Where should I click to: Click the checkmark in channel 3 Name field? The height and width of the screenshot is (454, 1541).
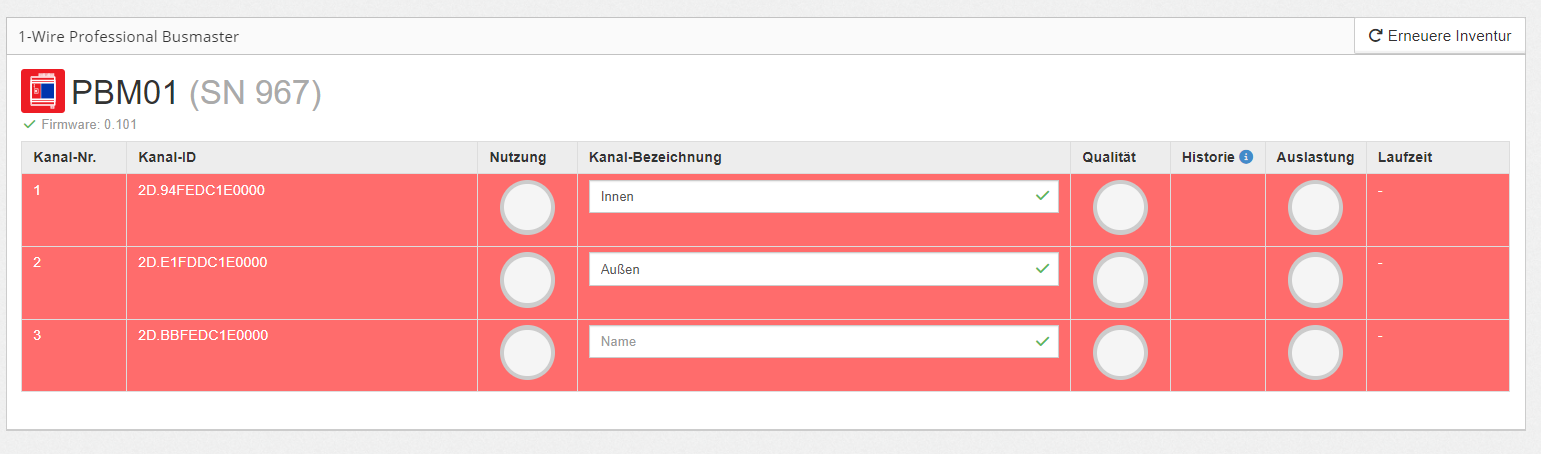[x=1043, y=341]
